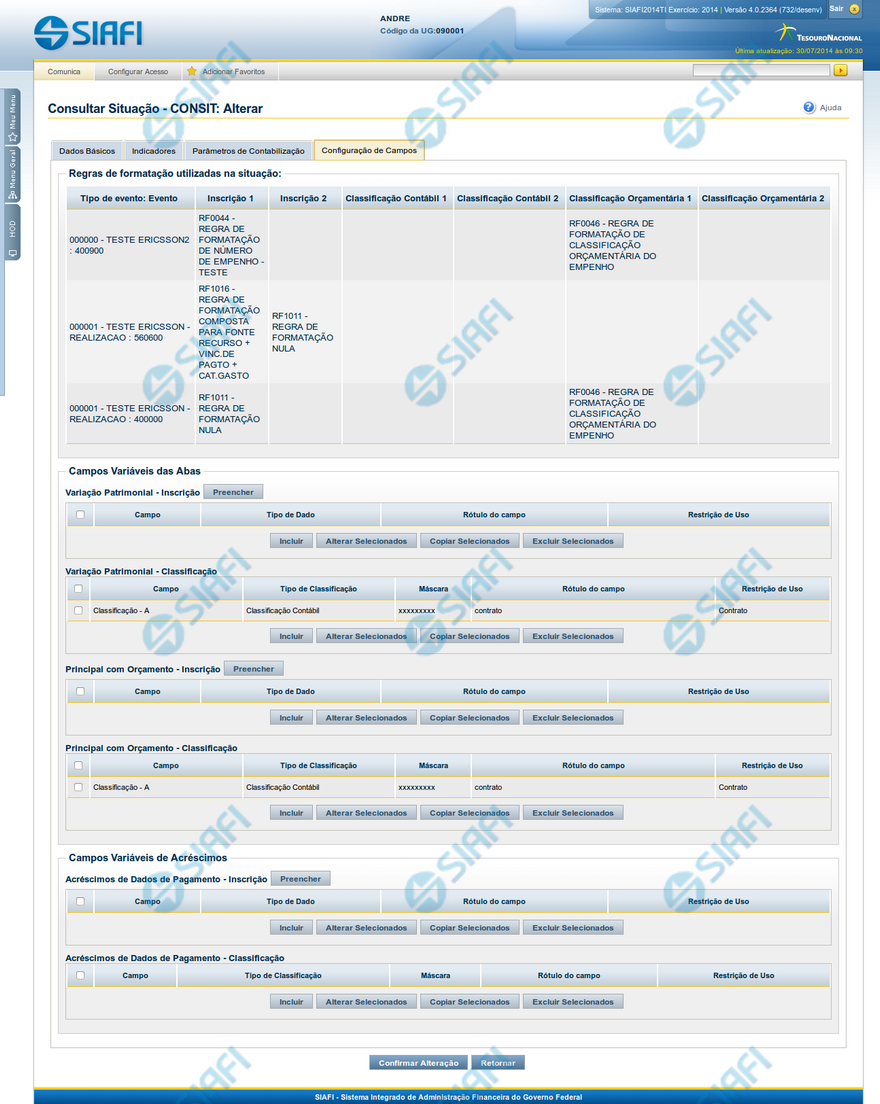Image resolution: width=880 pixels, height=1104 pixels.
Task: Click the Confirmar Alteração button
Action: [418, 1063]
